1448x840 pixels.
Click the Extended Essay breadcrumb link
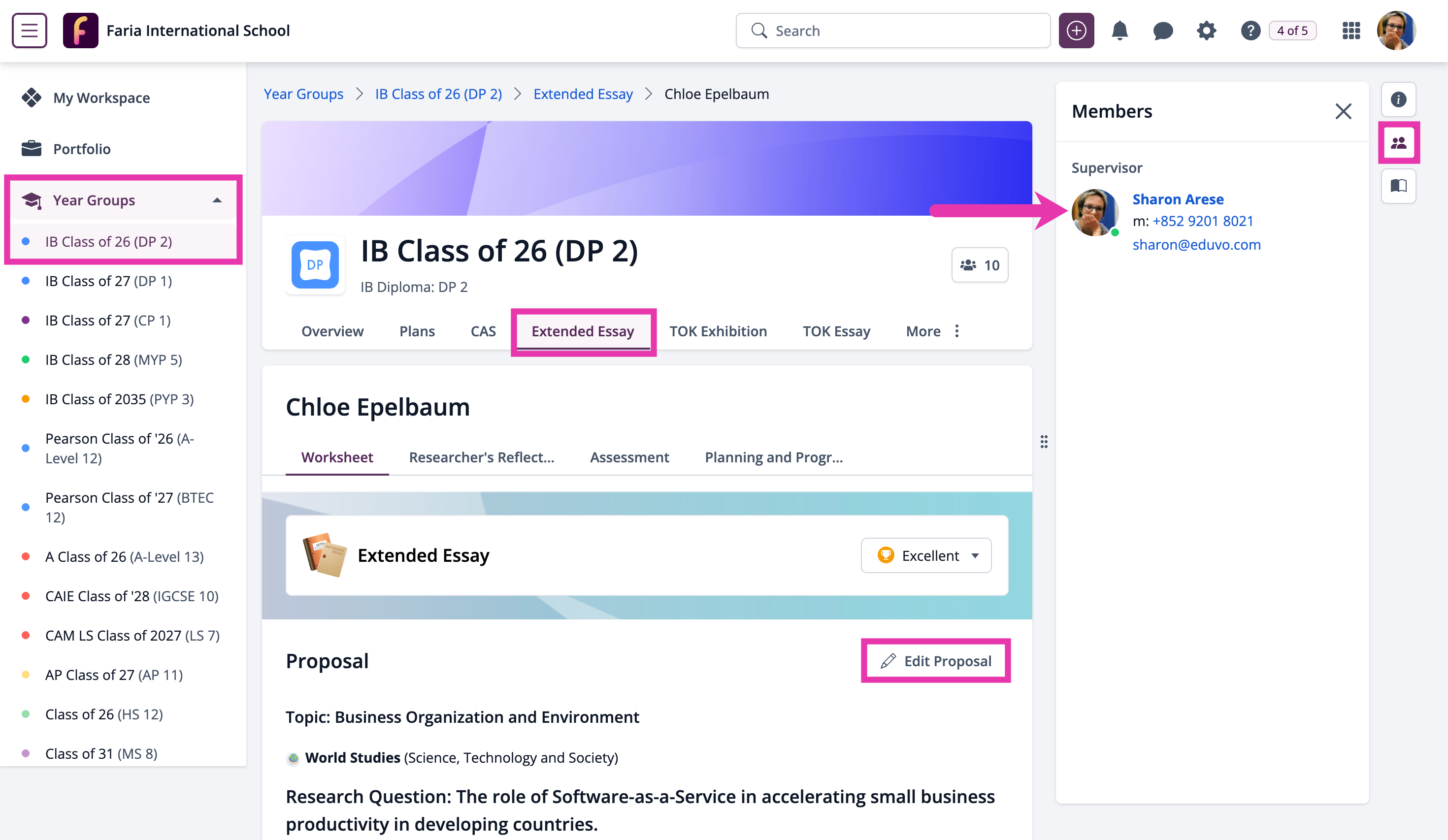click(x=583, y=94)
